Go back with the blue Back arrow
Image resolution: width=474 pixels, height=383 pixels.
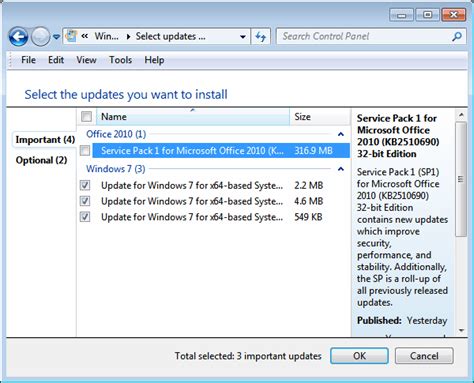[x=18, y=36]
